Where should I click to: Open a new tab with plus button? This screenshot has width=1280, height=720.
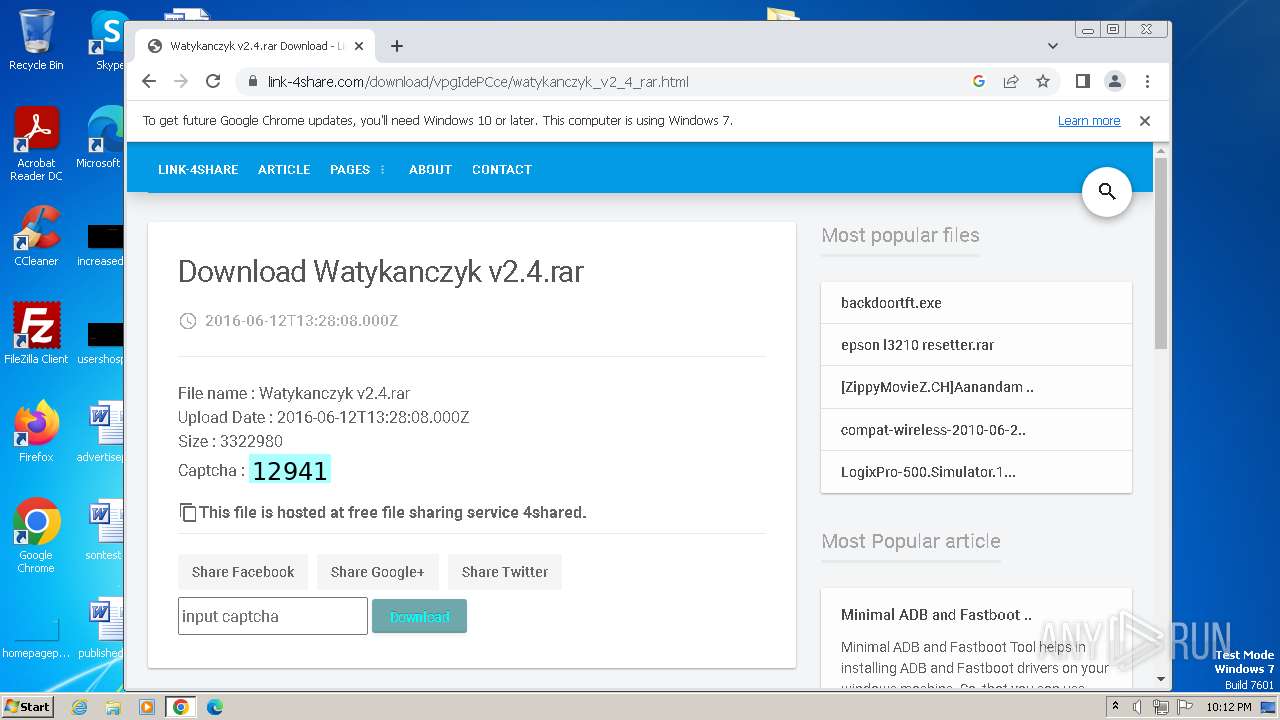(x=397, y=46)
